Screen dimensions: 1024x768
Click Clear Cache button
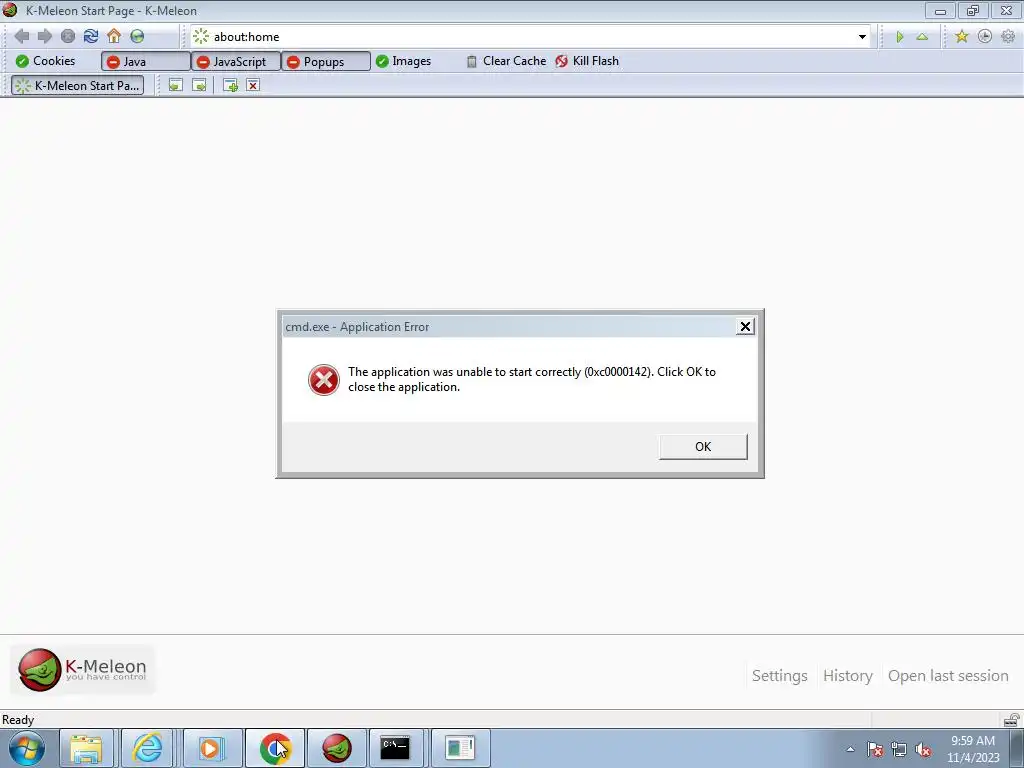point(506,61)
